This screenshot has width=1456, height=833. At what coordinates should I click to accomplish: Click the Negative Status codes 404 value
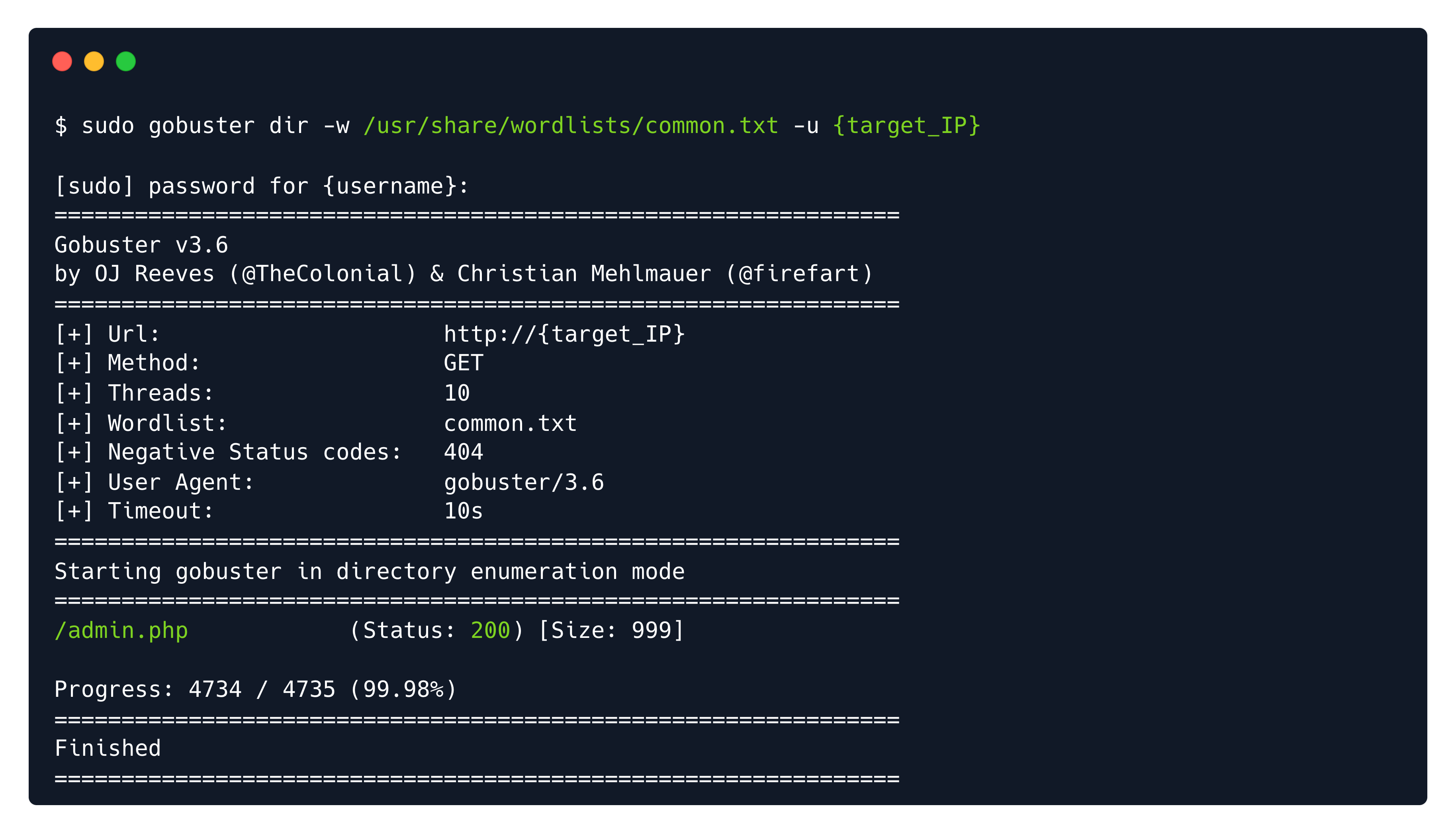click(x=464, y=452)
